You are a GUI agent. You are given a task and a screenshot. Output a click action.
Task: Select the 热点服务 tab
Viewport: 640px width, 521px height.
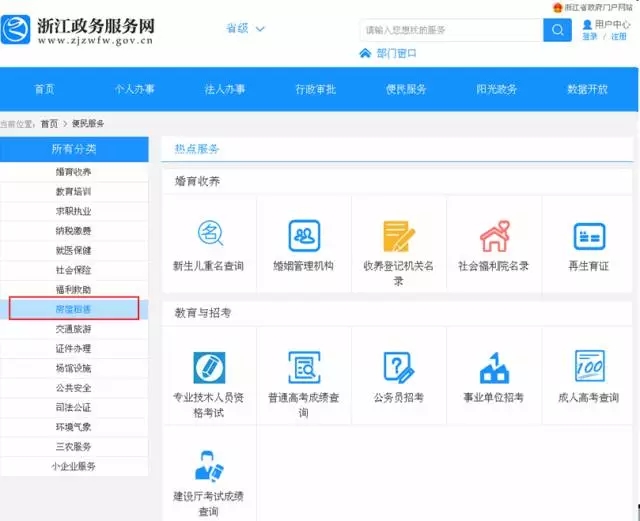click(x=197, y=149)
